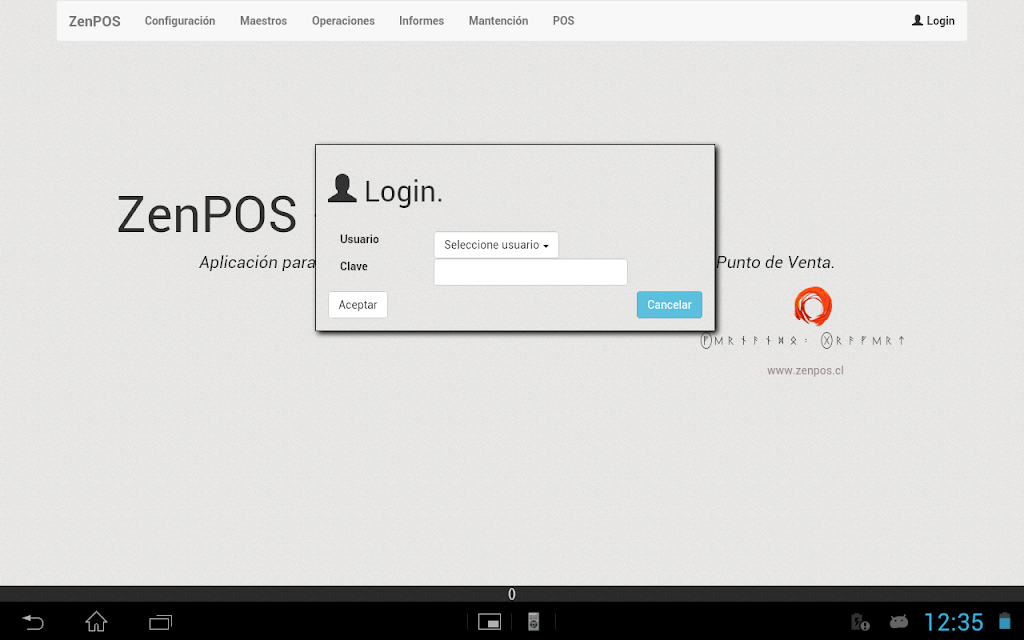Open the Configuración menu
Screen dimensions: 1024x640
[x=180, y=21]
